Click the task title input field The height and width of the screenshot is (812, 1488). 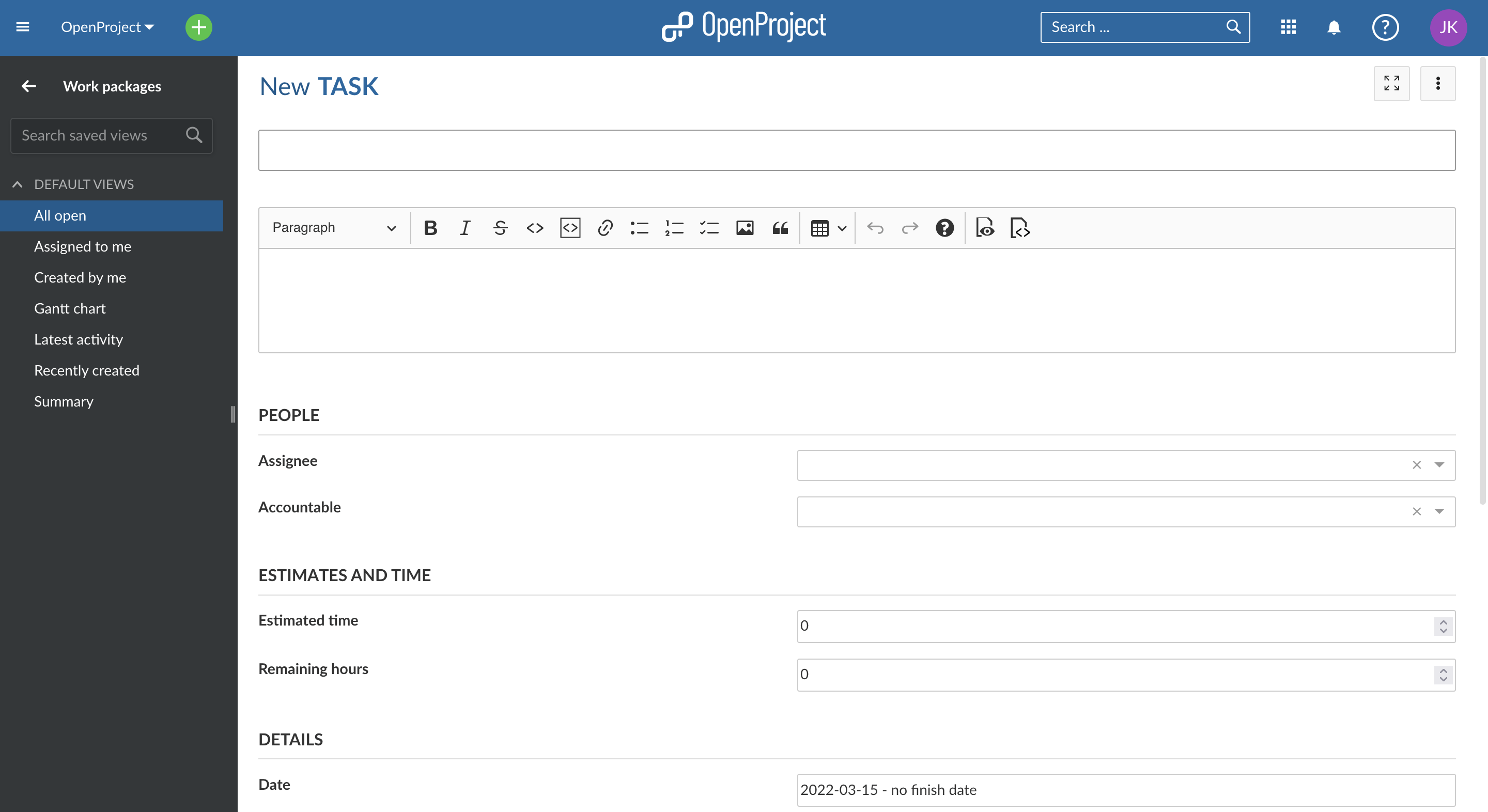(857, 150)
